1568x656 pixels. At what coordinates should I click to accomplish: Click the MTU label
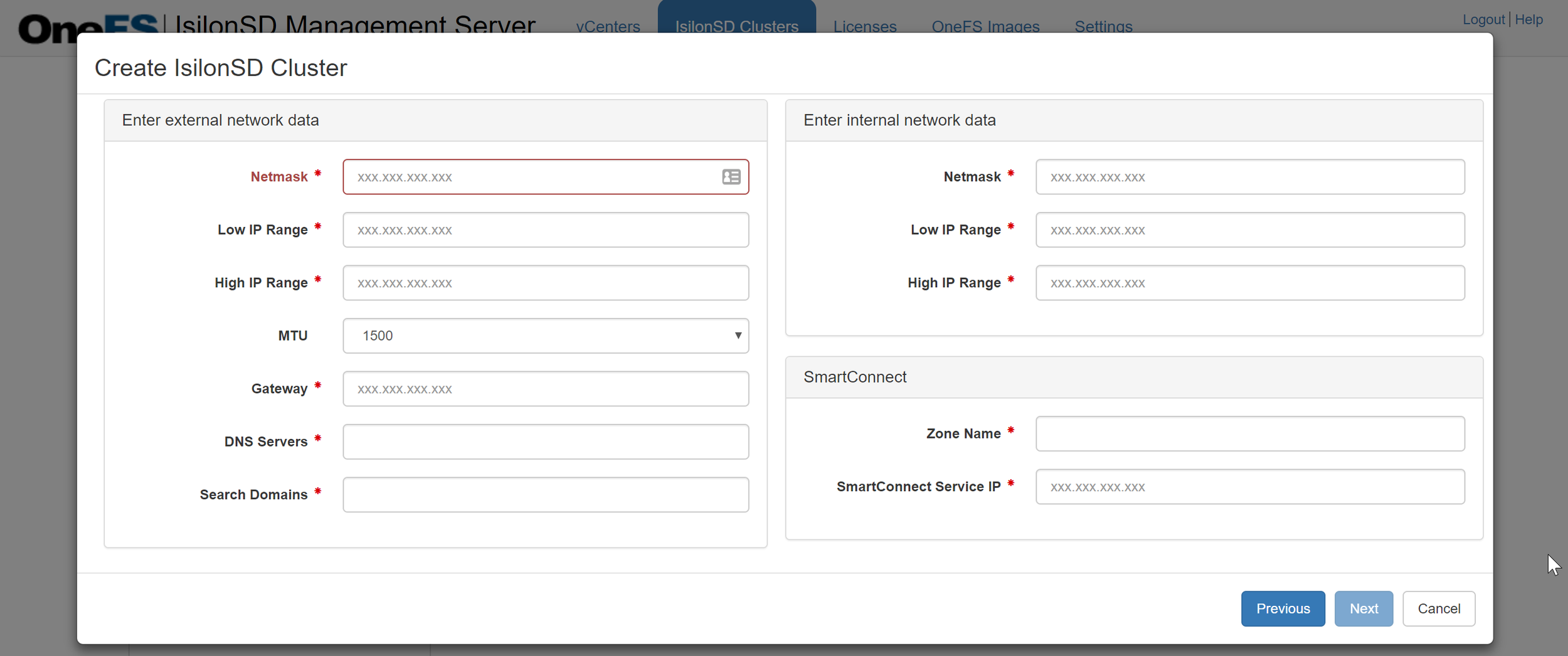pos(293,336)
